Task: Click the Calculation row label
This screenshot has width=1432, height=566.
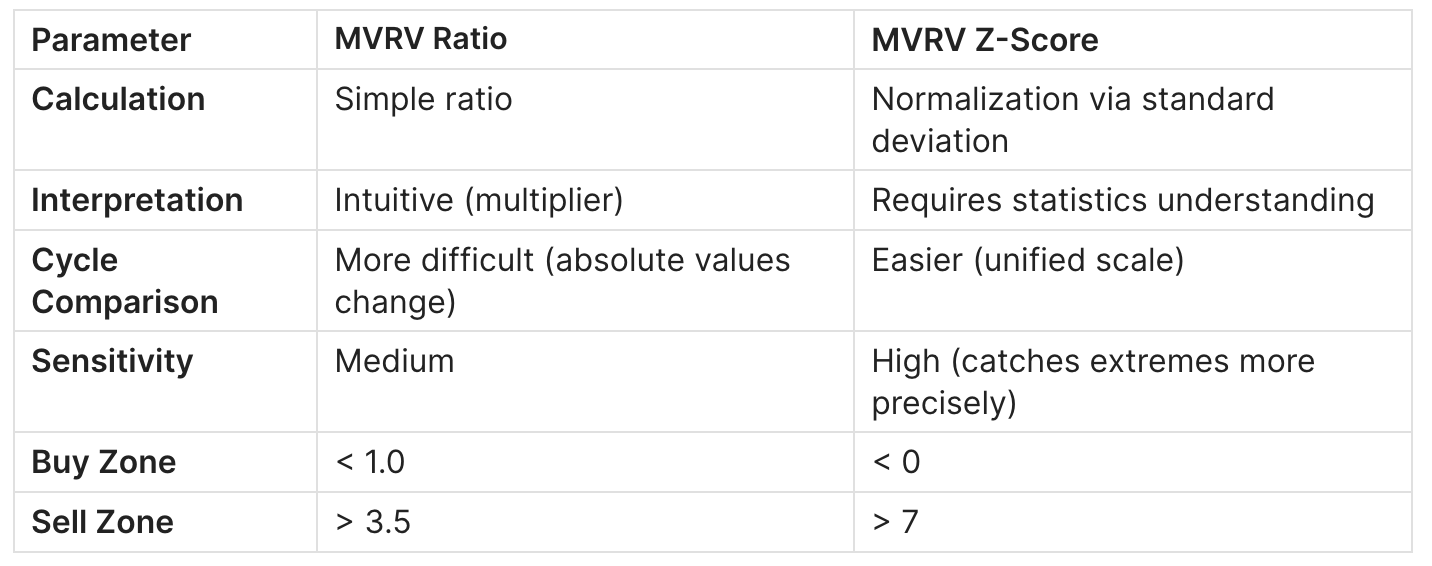Action: pyautogui.click(x=118, y=100)
